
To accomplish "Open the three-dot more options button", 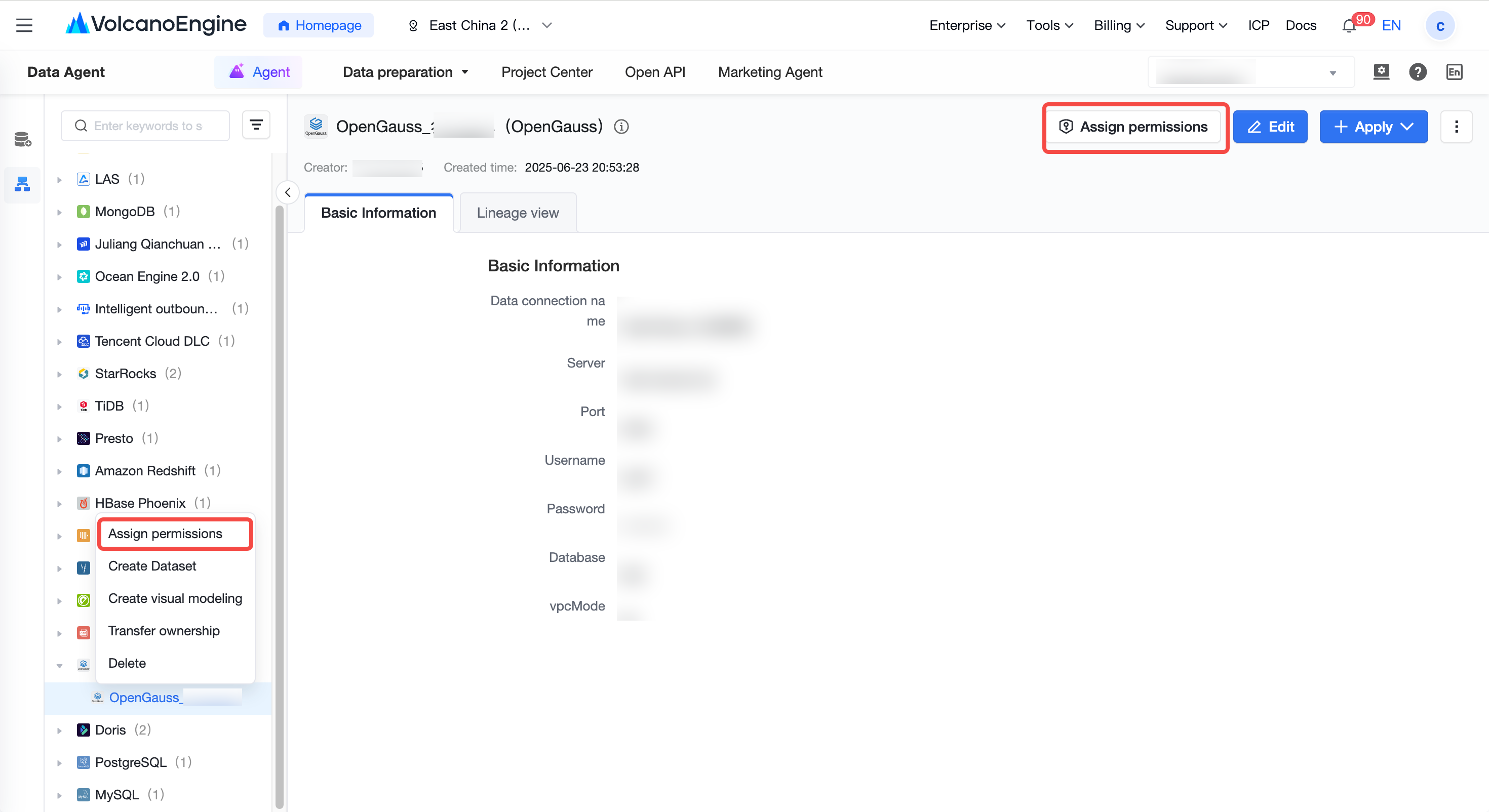I will [1456, 127].
